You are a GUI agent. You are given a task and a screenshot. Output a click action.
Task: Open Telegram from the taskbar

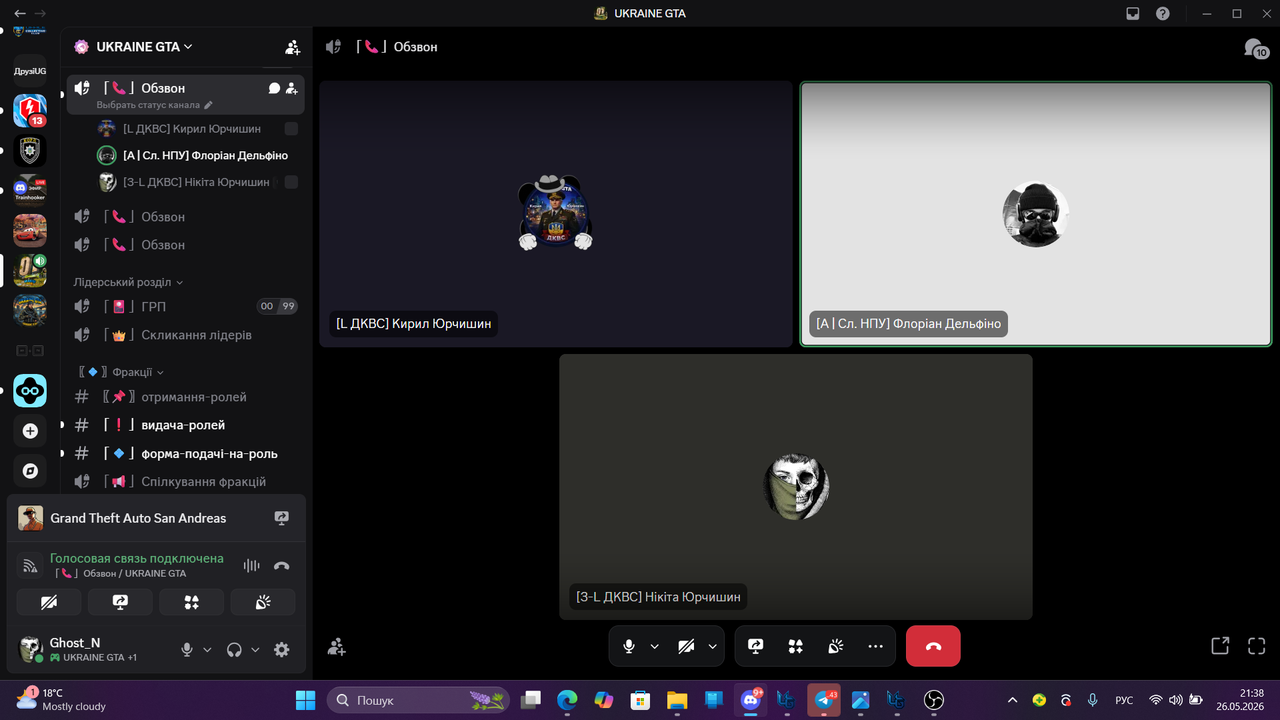825,700
